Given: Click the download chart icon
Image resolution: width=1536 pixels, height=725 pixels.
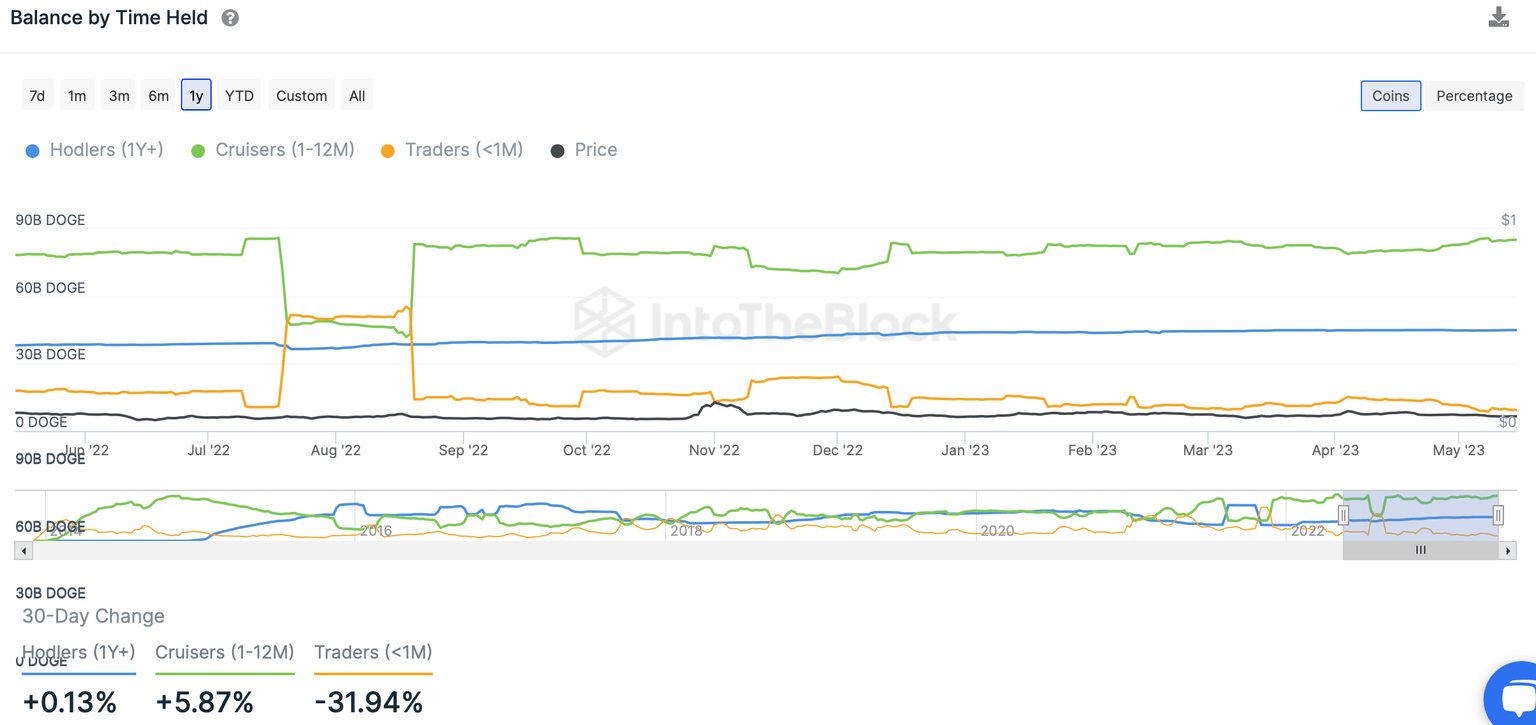Looking at the screenshot, I should pos(1498,17).
